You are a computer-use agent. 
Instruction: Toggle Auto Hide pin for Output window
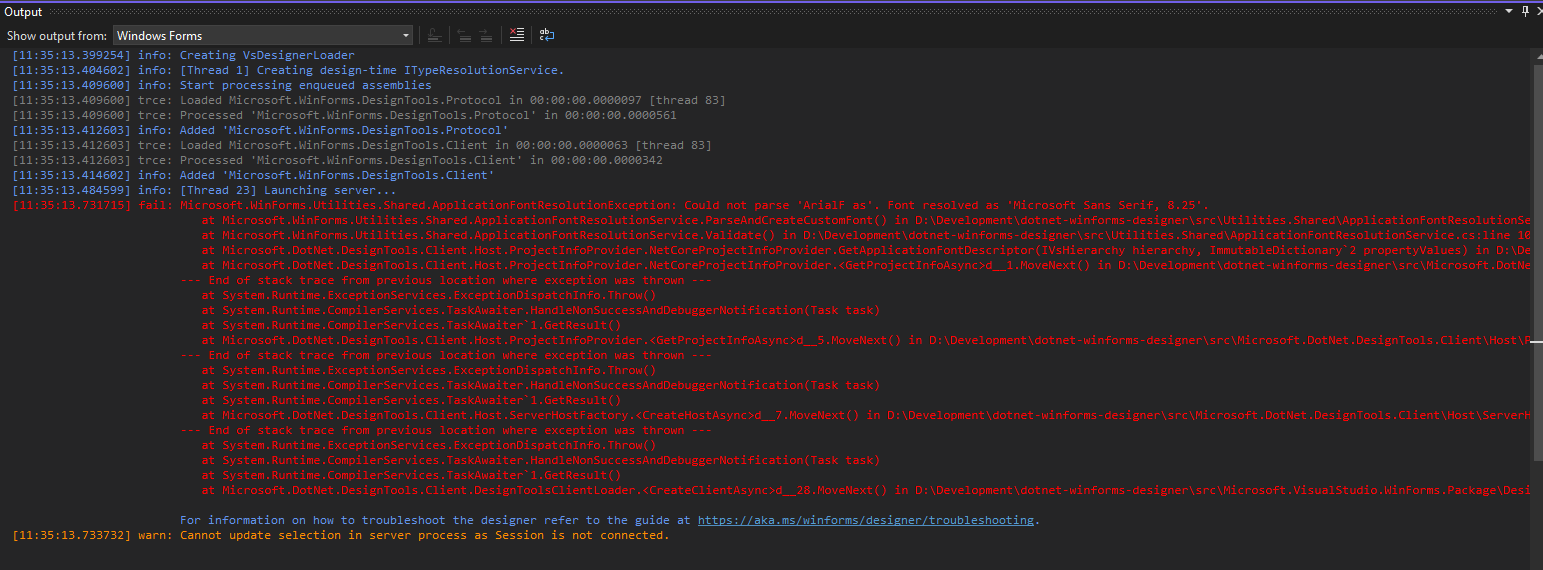pyautogui.click(x=1524, y=11)
